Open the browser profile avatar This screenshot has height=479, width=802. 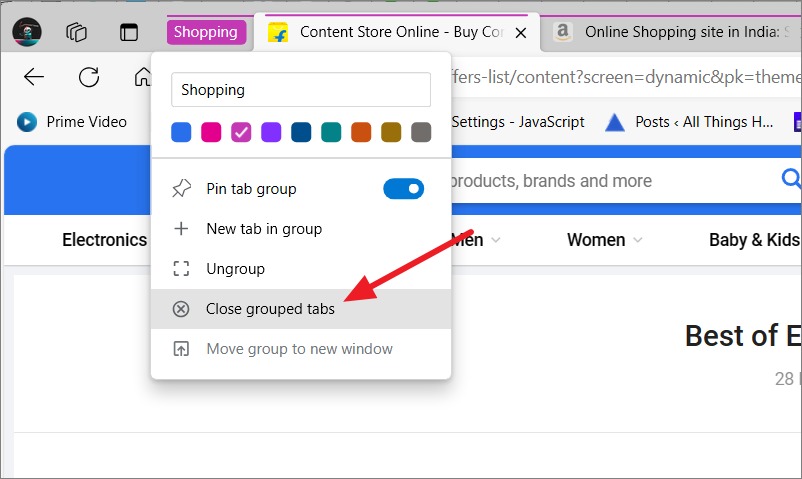(27, 32)
